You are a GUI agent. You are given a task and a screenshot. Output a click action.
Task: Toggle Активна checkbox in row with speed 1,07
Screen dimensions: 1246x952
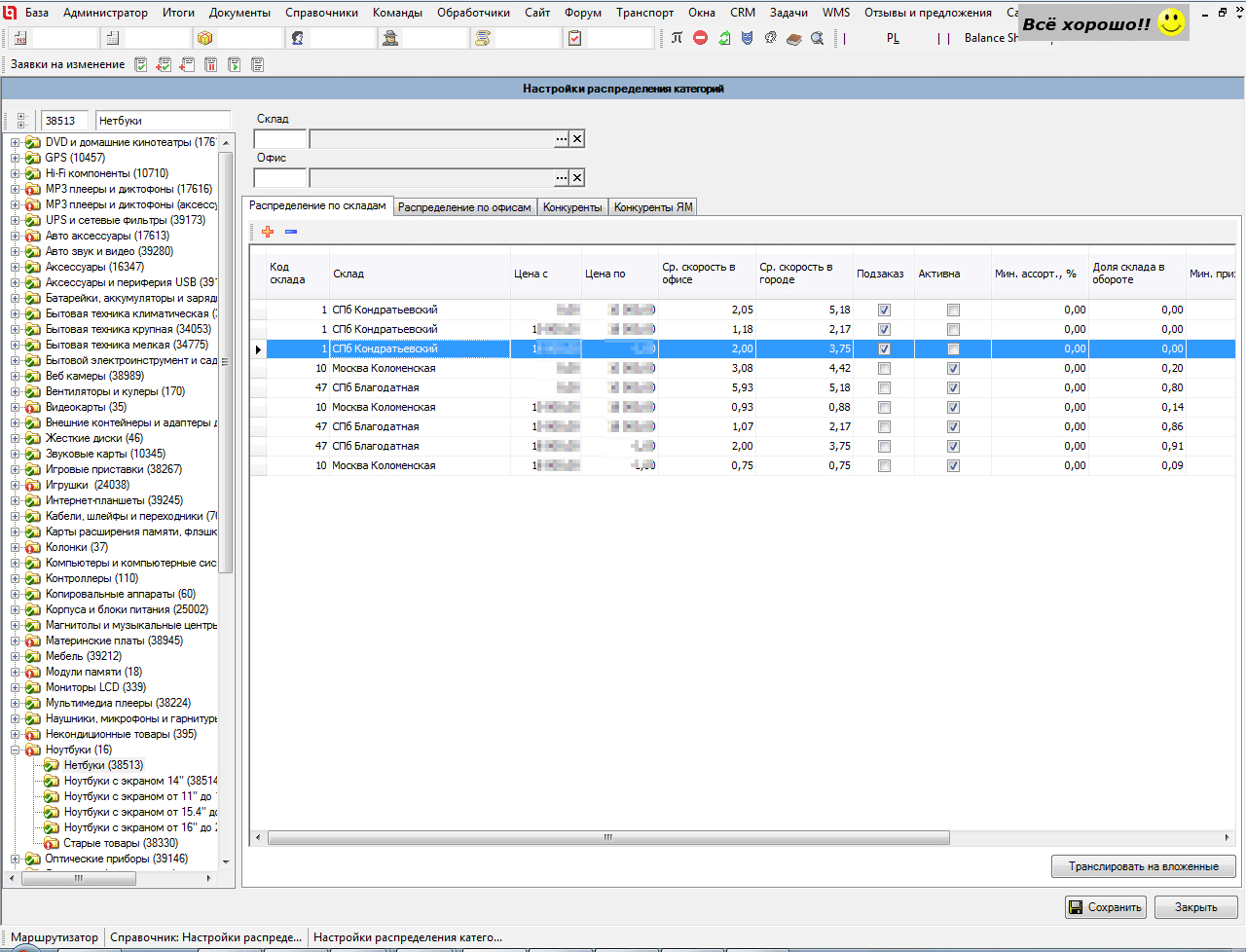953,426
